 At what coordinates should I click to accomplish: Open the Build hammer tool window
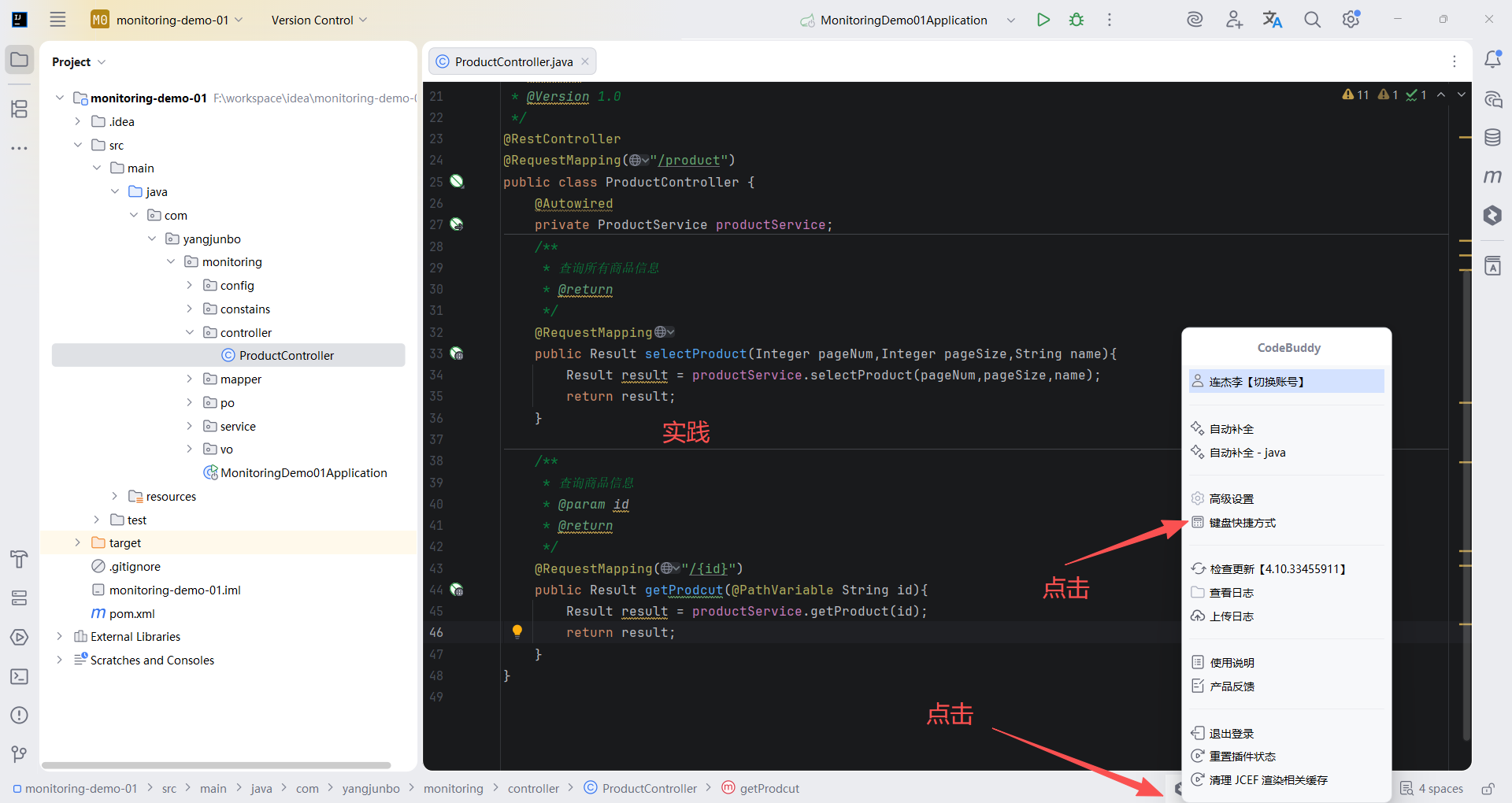[20, 559]
